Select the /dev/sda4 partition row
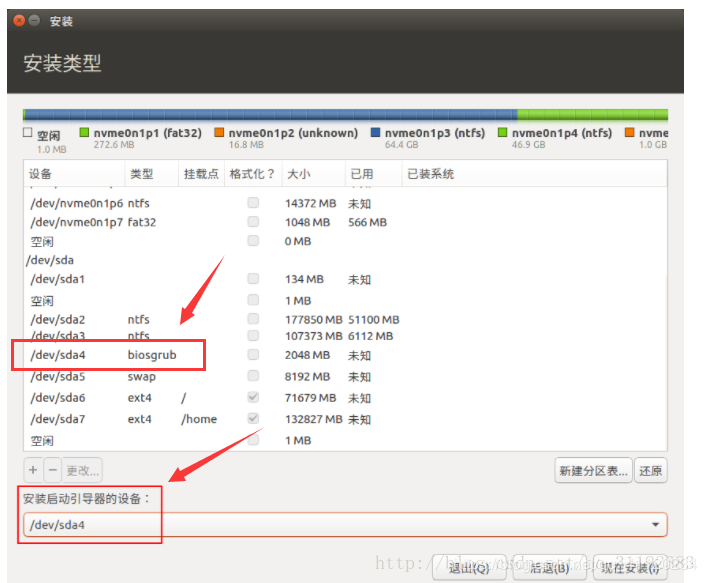707x583 pixels. coord(345,355)
